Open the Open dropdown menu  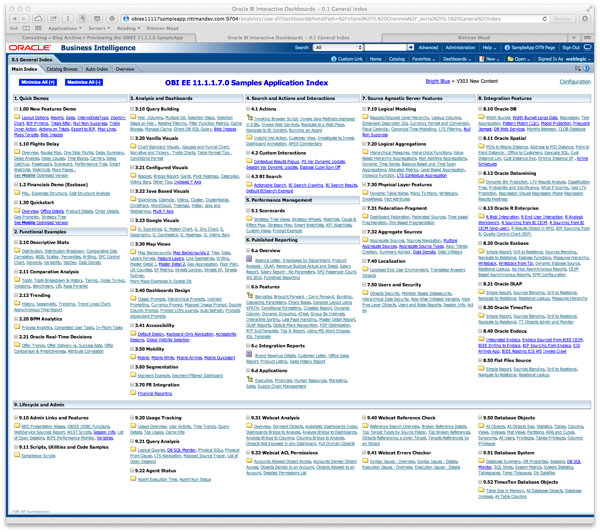[518, 59]
